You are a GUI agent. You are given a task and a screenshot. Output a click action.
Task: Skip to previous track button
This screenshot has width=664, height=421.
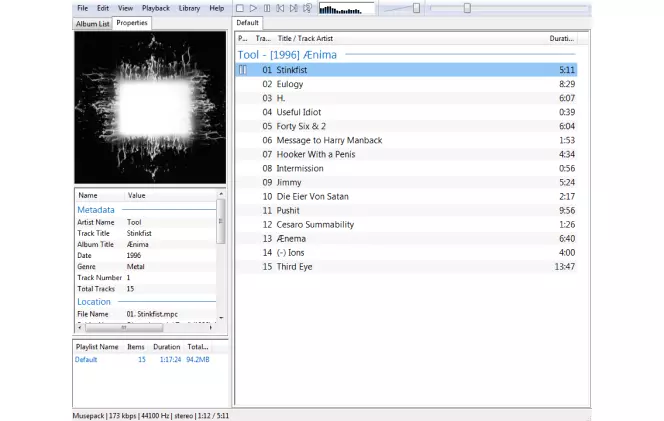pyautogui.click(x=280, y=8)
